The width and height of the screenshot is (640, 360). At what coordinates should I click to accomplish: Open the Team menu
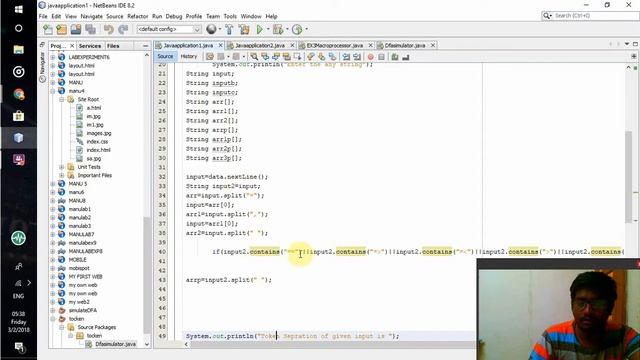point(213,16)
